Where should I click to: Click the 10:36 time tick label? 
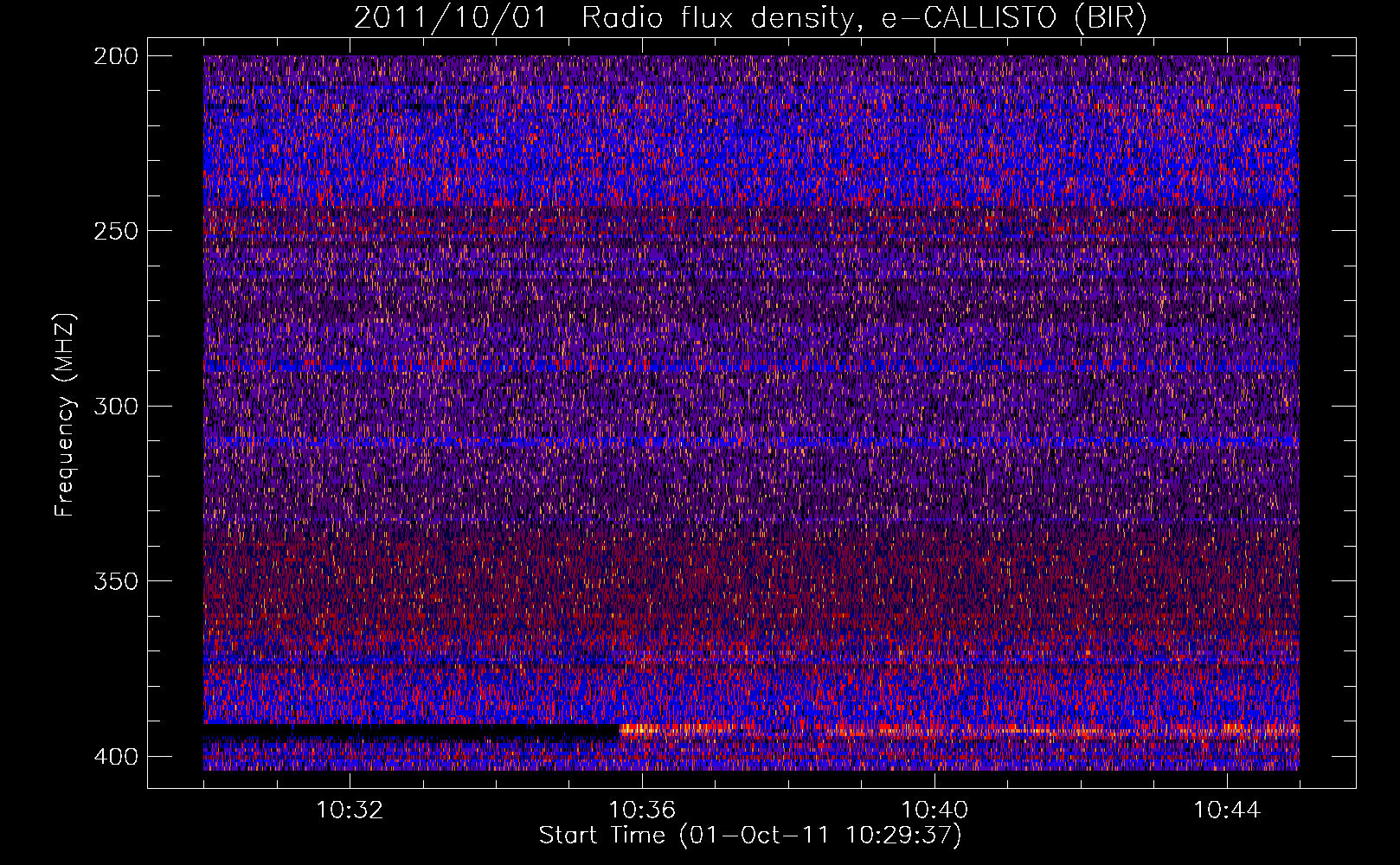642,811
